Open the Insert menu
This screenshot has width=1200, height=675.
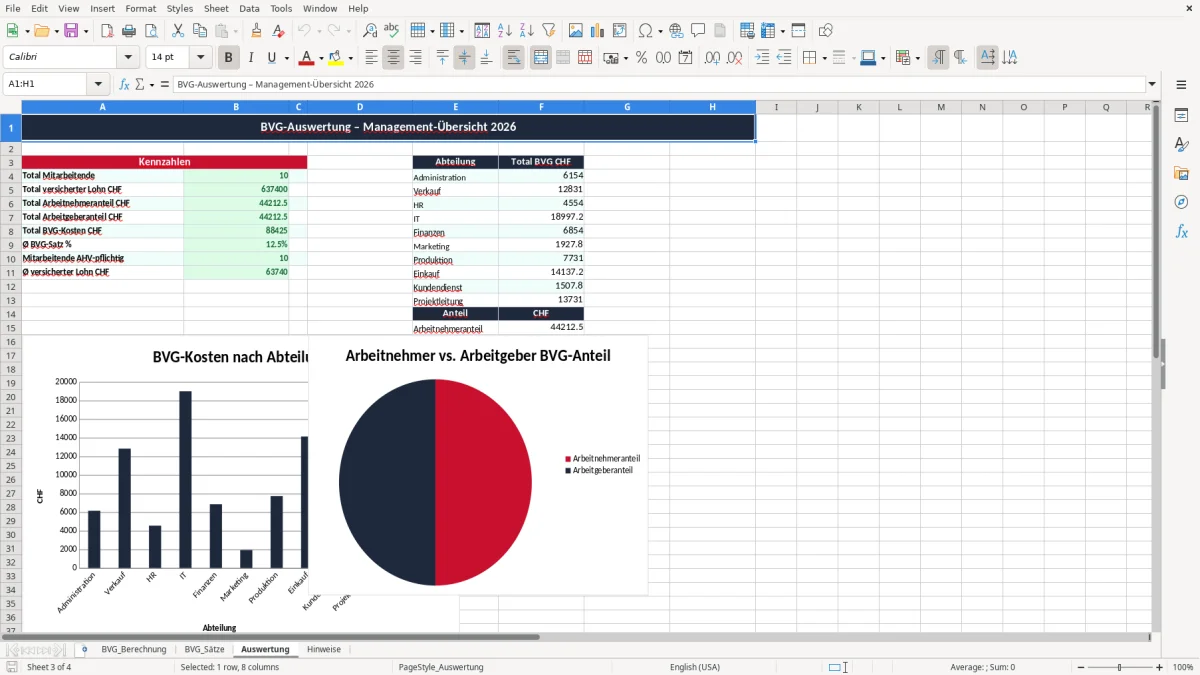(102, 8)
